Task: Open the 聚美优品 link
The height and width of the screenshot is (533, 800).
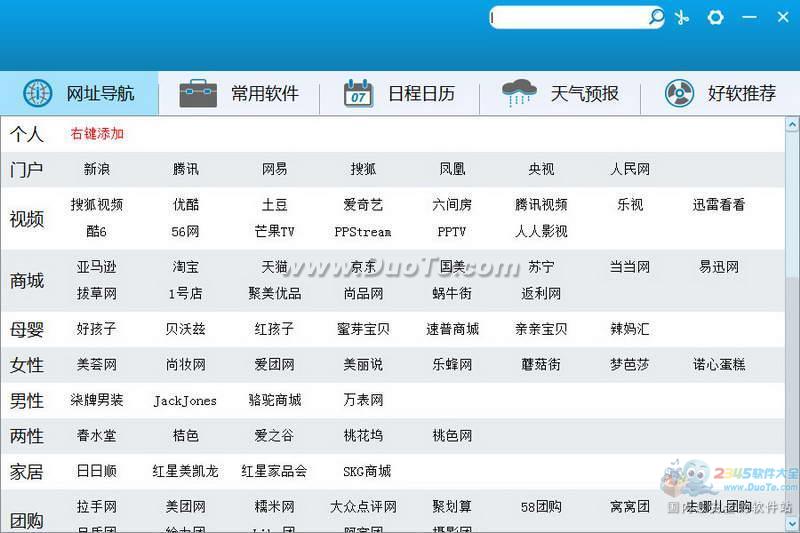Action: click(x=274, y=293)
